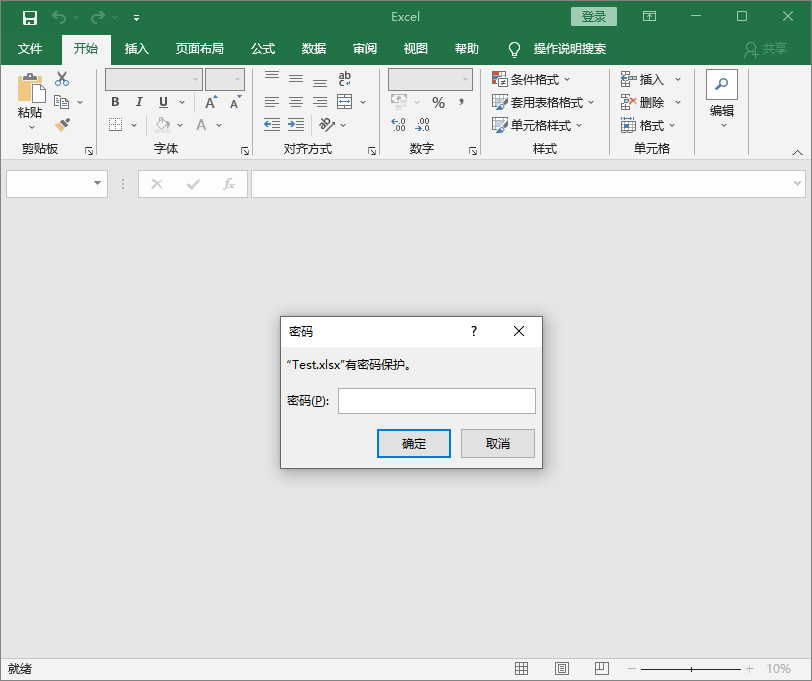Open the fill color dropdown arrow
The height and width of the screenshot is (681, 812).
pos(180,124)
